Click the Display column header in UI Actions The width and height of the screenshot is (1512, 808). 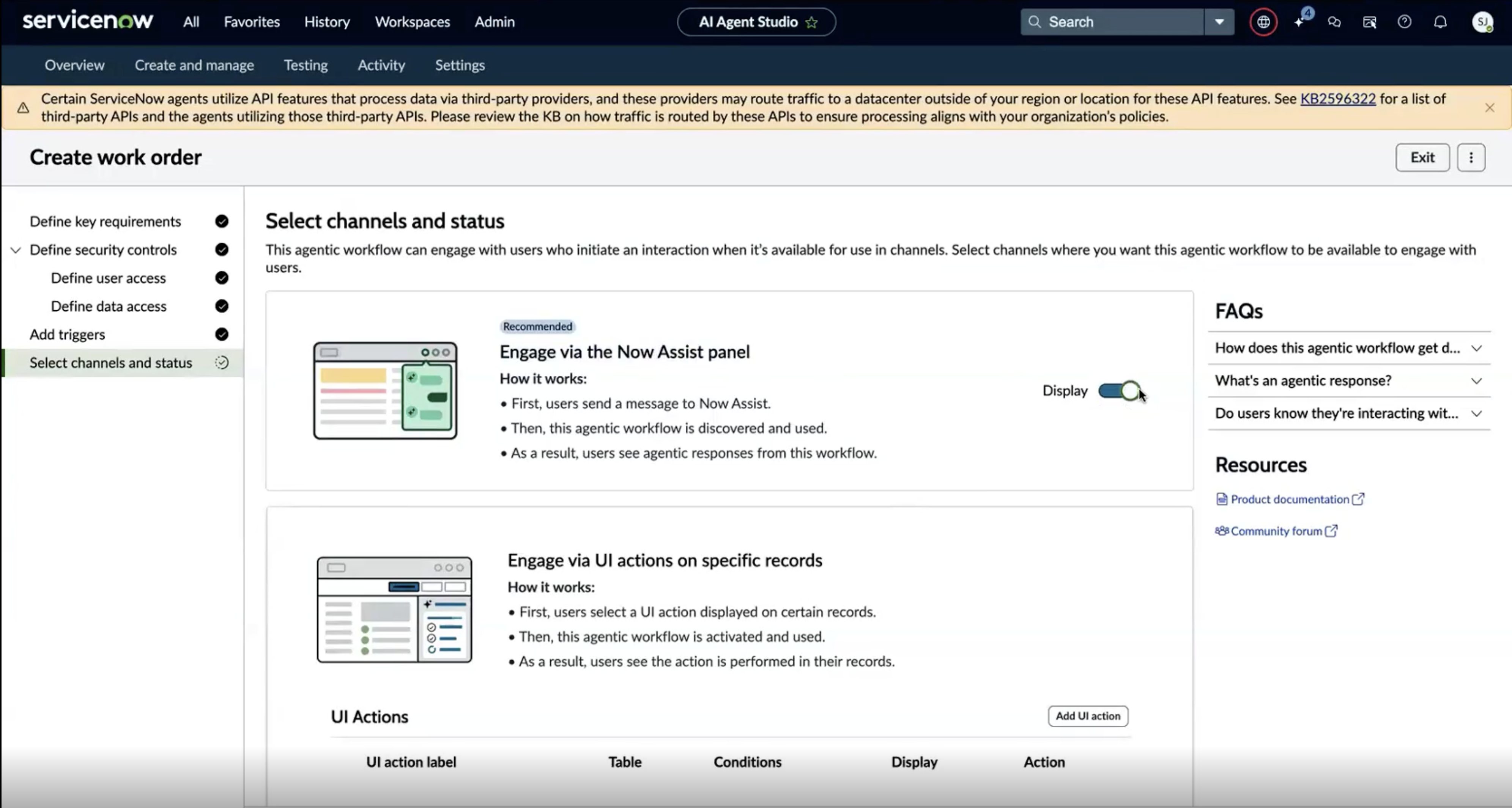[x=914, y=762]
